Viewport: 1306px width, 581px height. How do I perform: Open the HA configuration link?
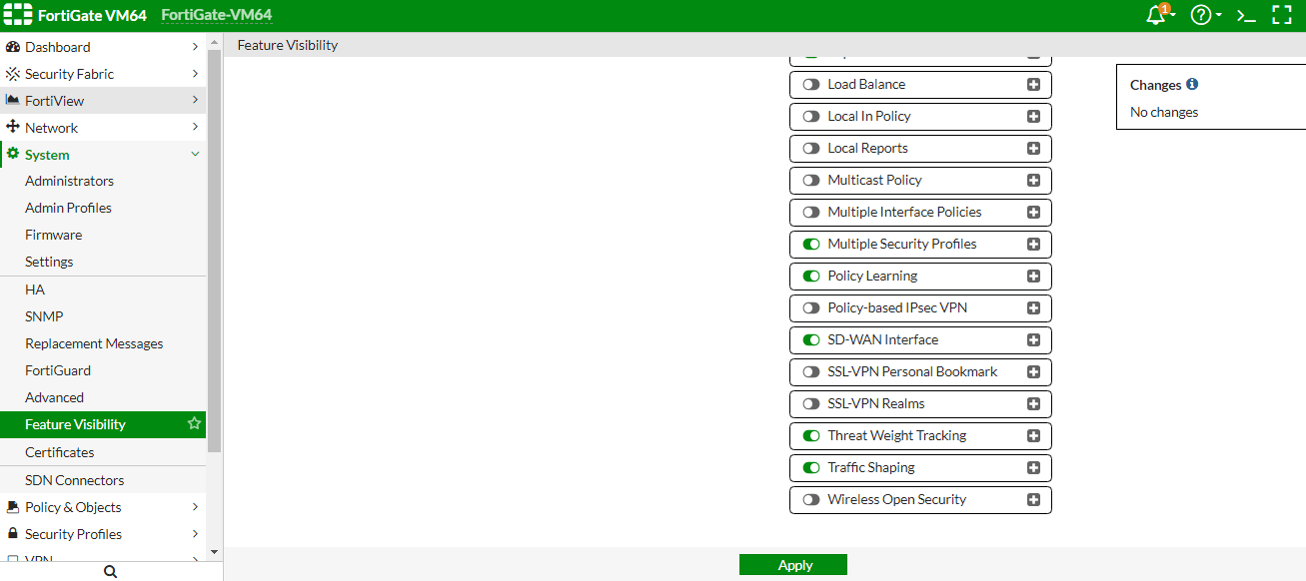[x=35, y=289]
